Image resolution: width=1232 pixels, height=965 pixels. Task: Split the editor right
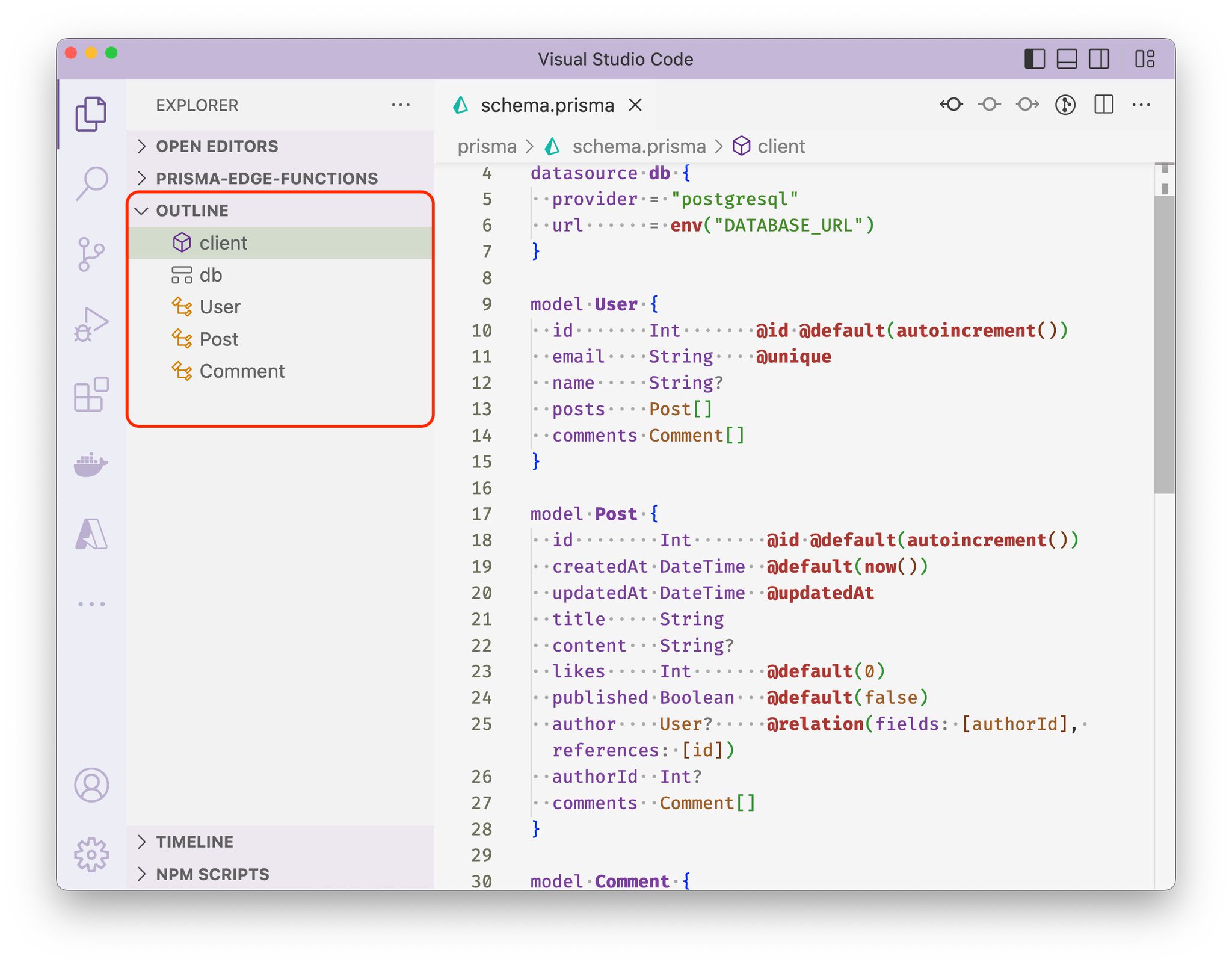1104,105
